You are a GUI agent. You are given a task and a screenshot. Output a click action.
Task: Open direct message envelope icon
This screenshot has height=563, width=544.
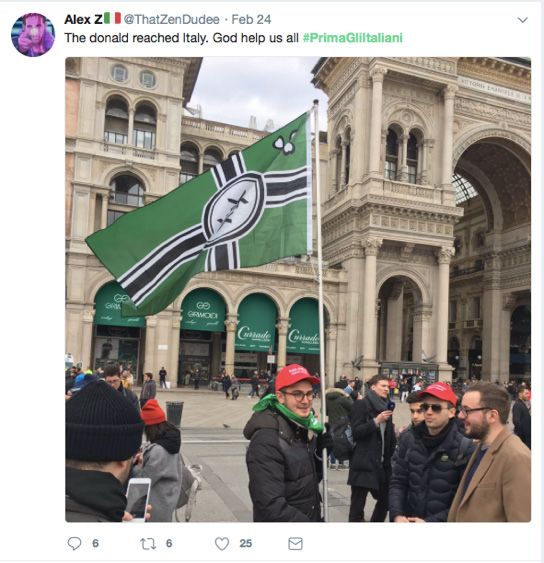click(x=296, y=544)
